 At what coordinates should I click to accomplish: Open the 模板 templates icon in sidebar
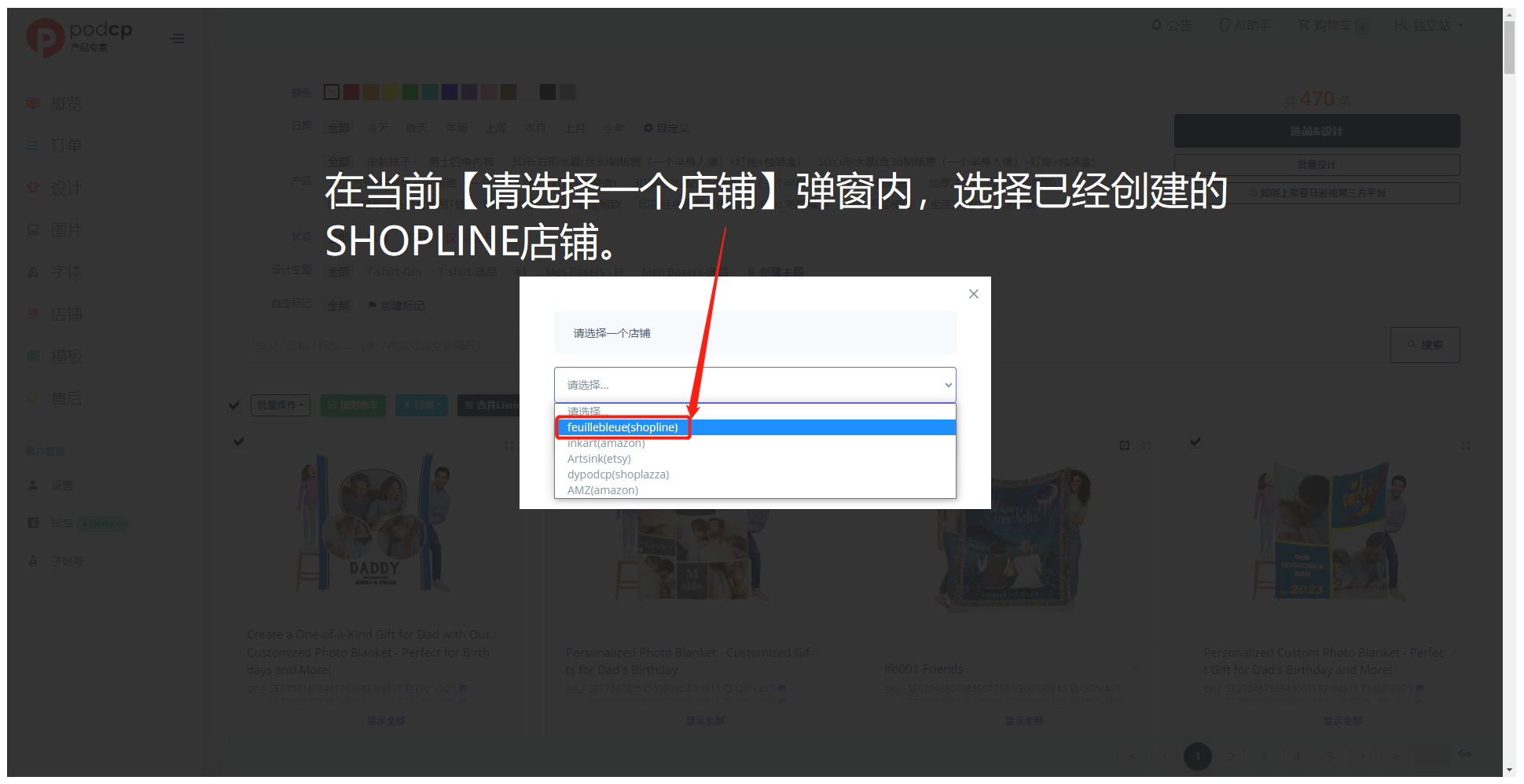pos(33,356)
